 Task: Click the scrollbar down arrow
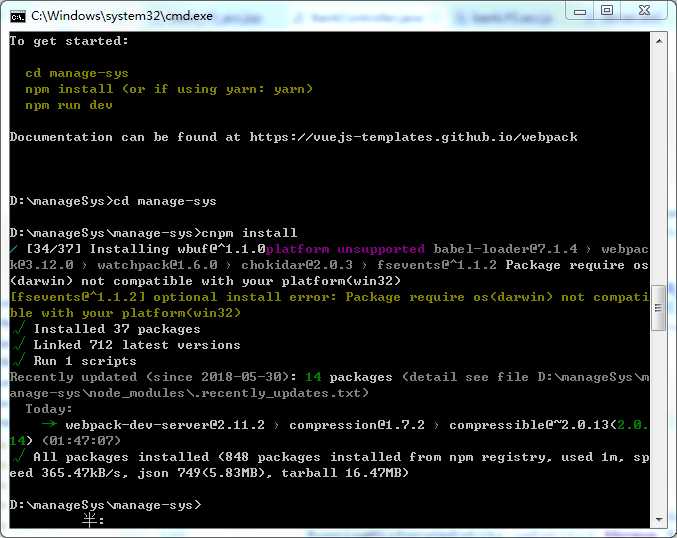pos(659,519)
